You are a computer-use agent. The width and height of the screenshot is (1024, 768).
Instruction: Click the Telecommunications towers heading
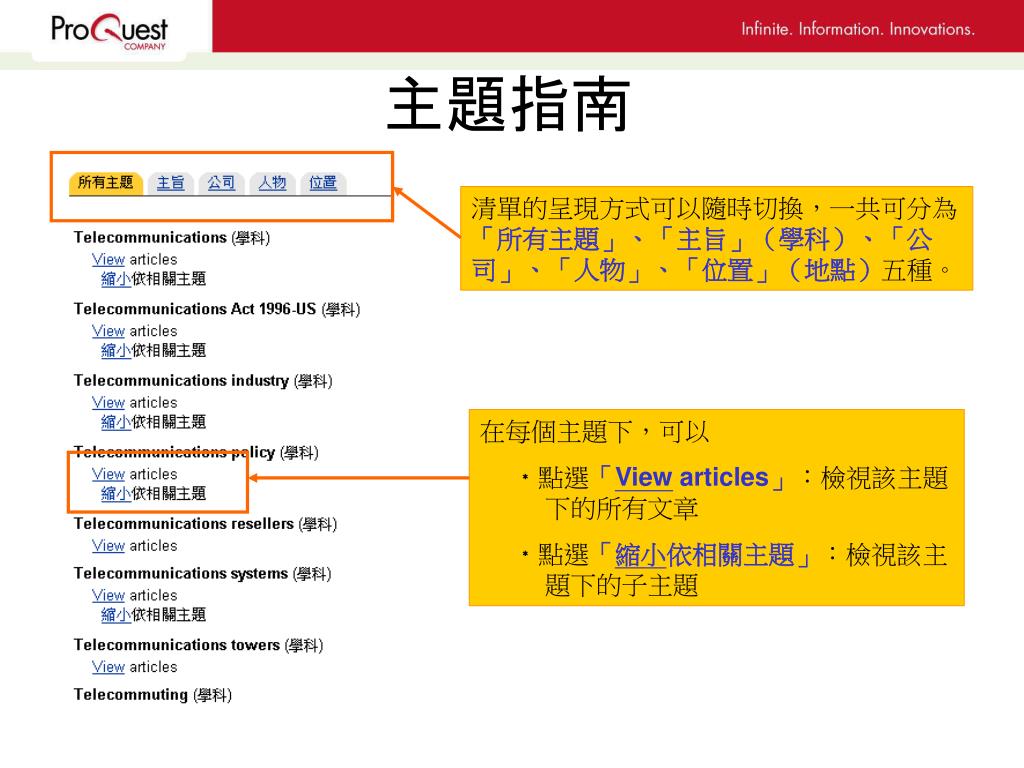tap(199, 645)
